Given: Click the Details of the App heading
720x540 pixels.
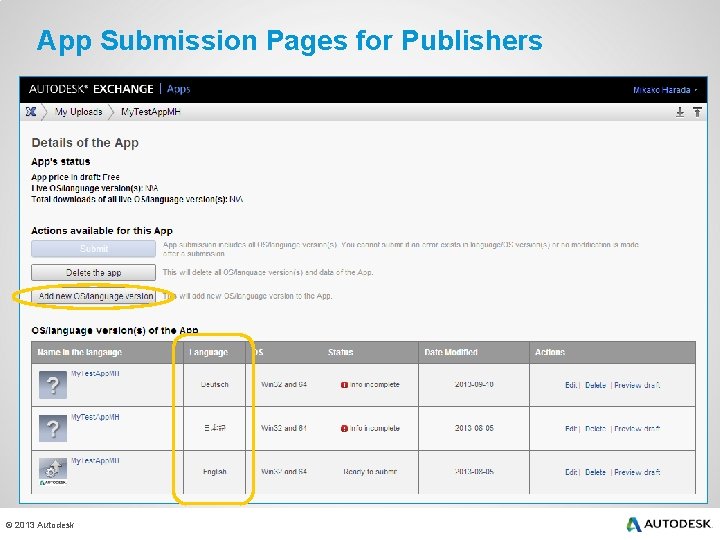Looking at the screenshot, I should pos(85,143).
